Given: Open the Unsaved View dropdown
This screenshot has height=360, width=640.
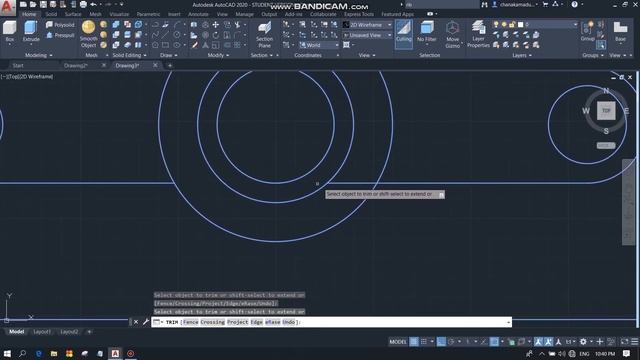Looking at the screenshot, I should [x=367, y=35].
